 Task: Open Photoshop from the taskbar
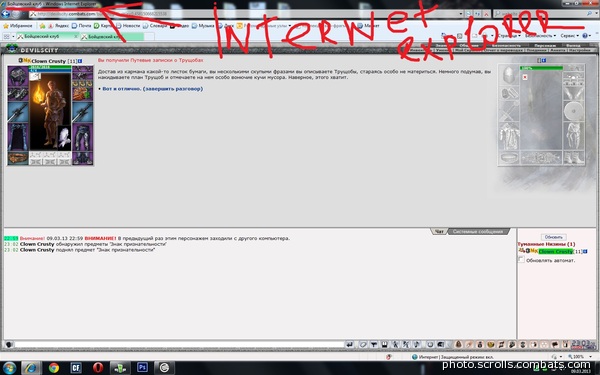142,368
